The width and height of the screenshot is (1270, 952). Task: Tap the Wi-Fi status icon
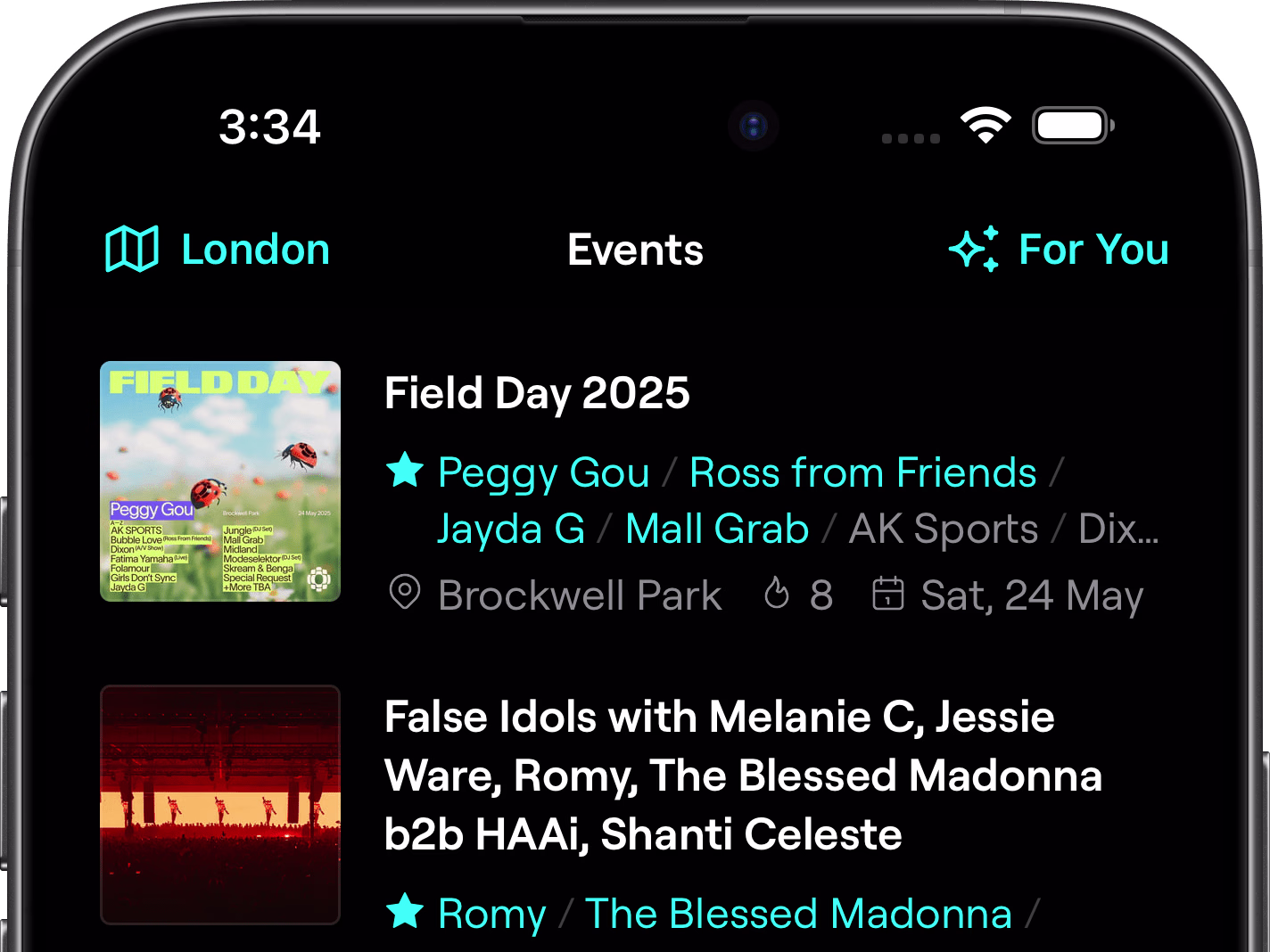(x=985, y=126)
